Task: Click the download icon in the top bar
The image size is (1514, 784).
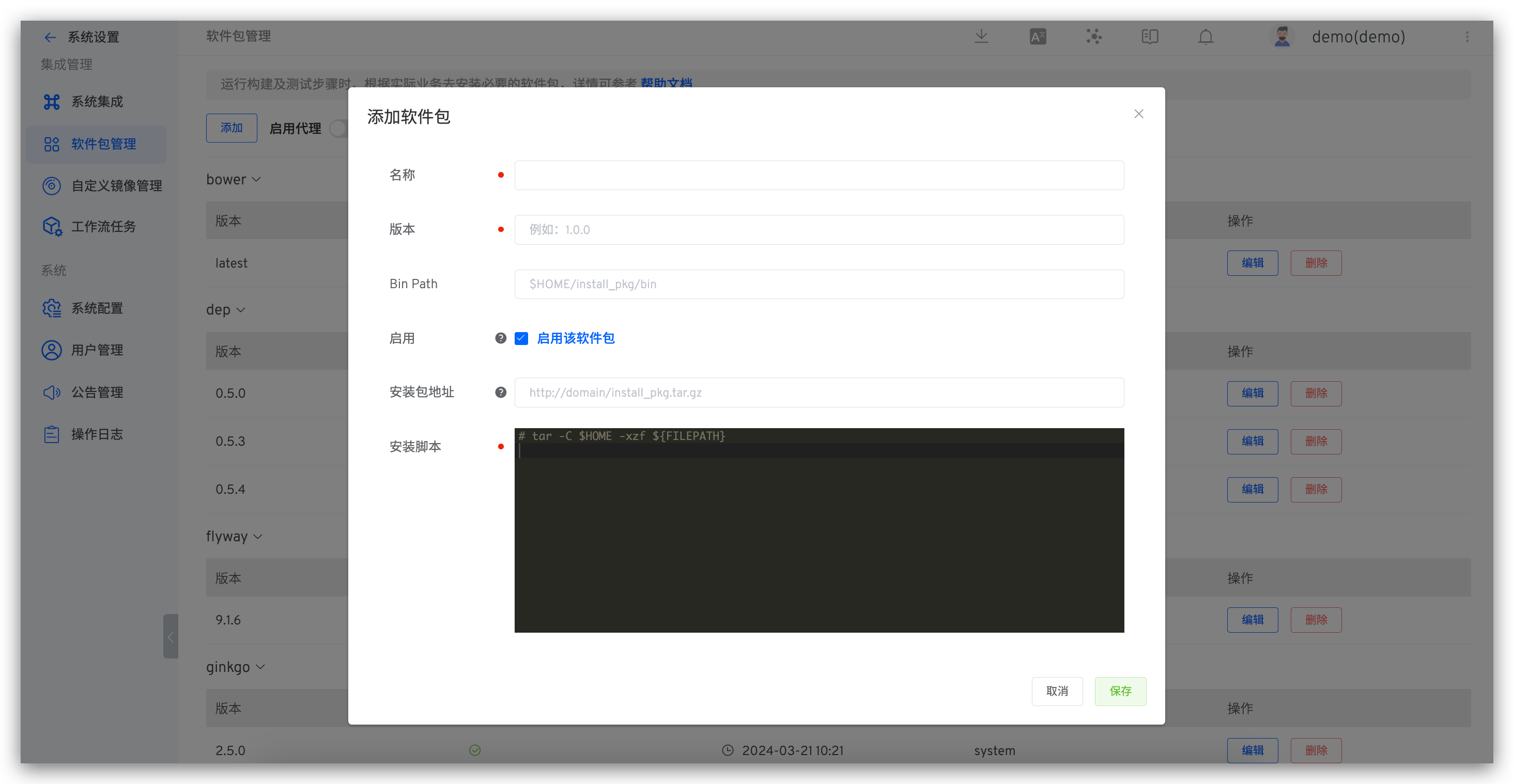Action: click(980, 36)
